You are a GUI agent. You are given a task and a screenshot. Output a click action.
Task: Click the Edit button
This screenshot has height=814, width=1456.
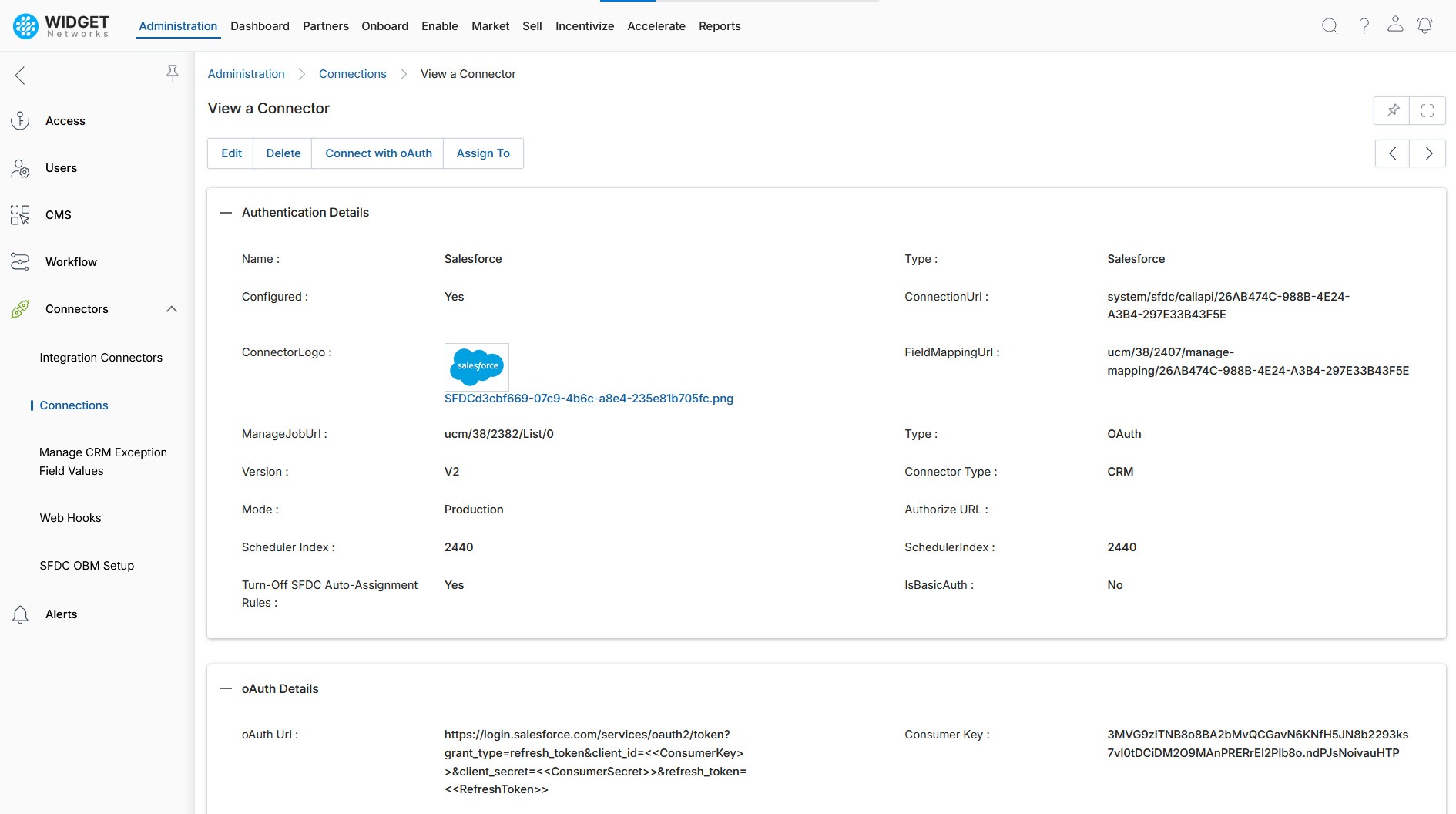[231, 153]
